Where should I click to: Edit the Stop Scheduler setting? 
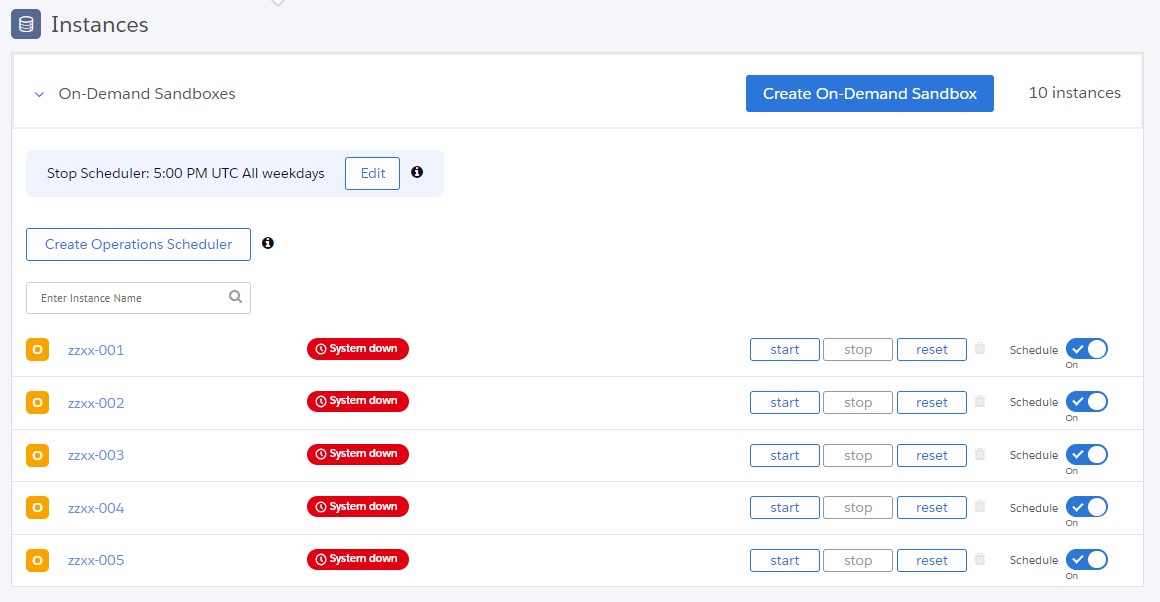[372, 173]
